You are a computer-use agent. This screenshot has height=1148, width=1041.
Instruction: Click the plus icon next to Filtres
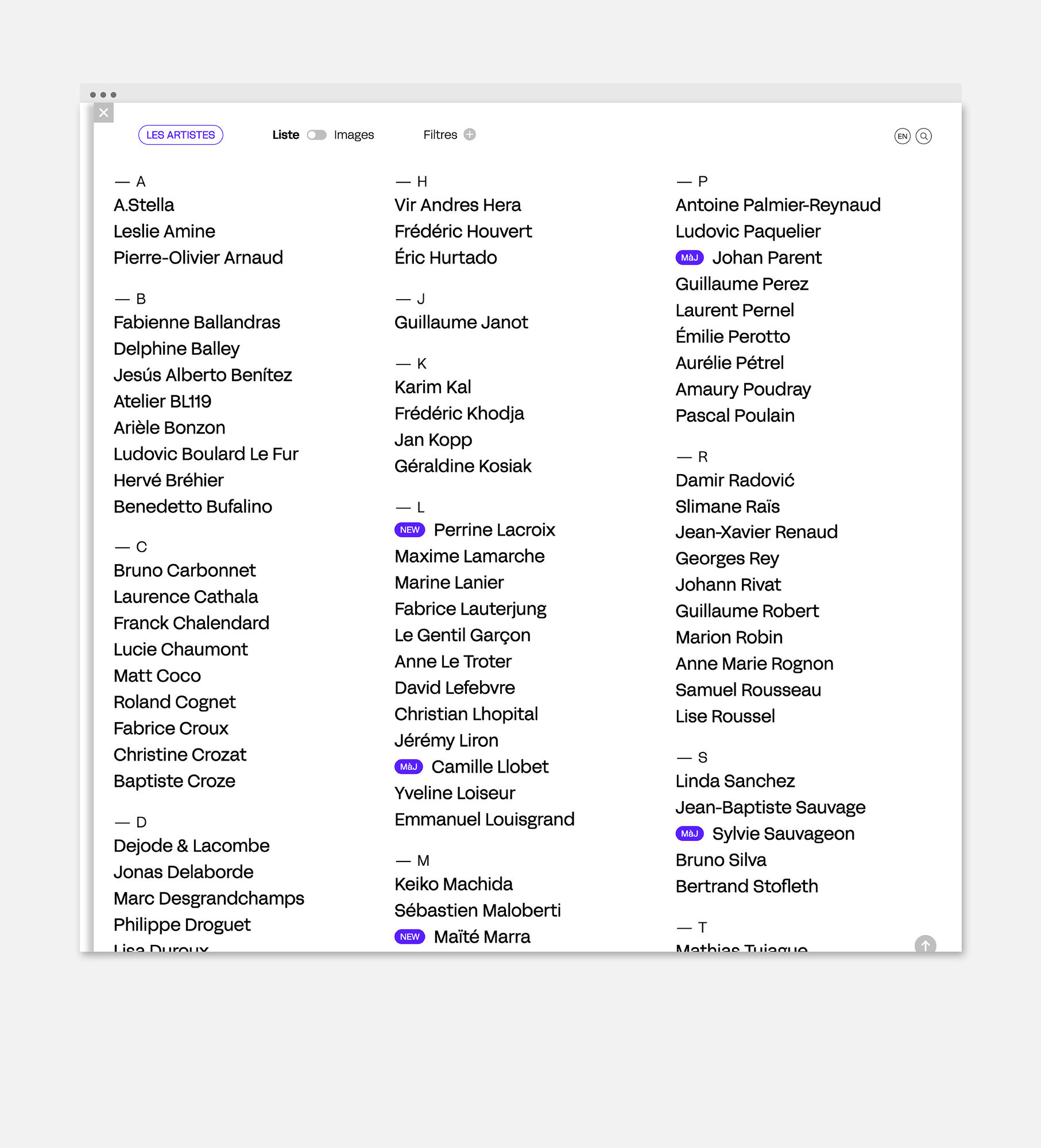470,134
